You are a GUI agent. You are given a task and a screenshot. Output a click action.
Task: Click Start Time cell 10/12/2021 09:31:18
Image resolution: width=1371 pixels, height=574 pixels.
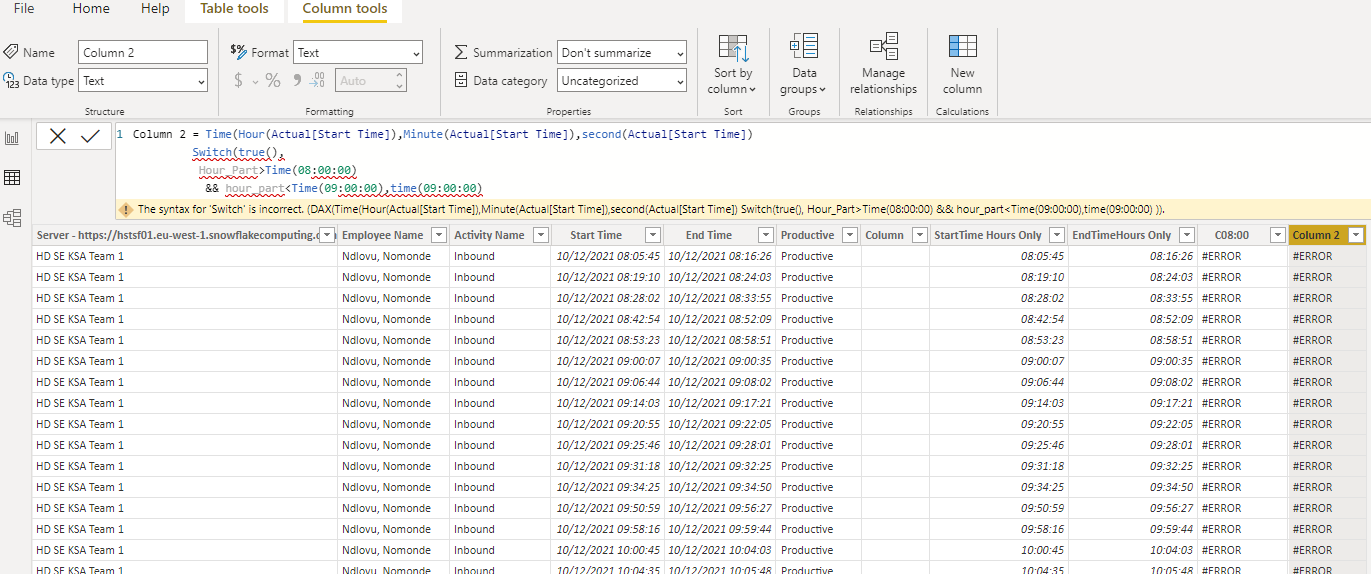(608, 466)
